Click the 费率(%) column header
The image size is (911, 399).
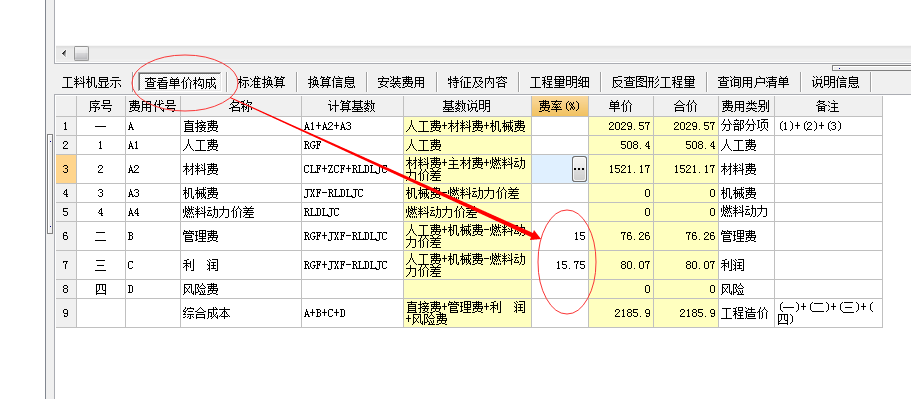560,106
